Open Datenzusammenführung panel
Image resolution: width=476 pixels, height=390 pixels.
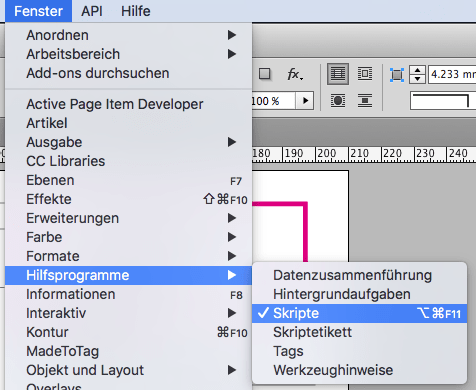click(359, 275)
